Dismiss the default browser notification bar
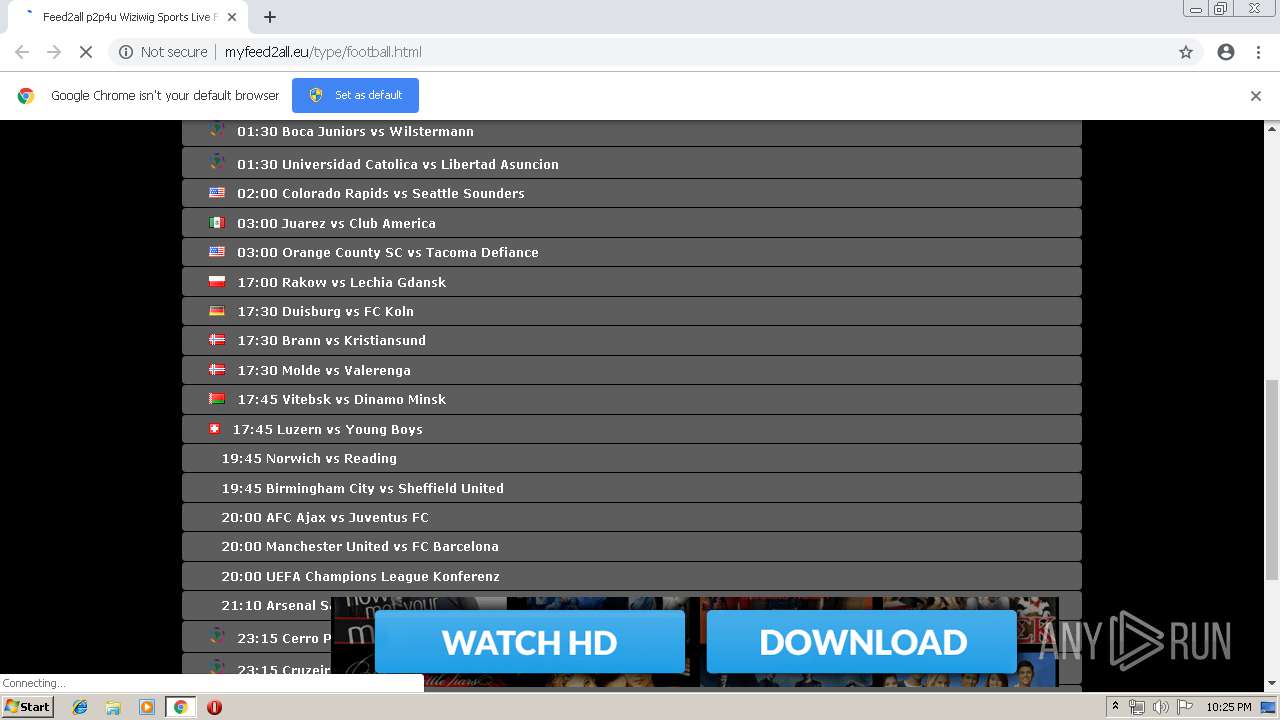Screen dimensions: 1280x720 tap(1256, 96)
